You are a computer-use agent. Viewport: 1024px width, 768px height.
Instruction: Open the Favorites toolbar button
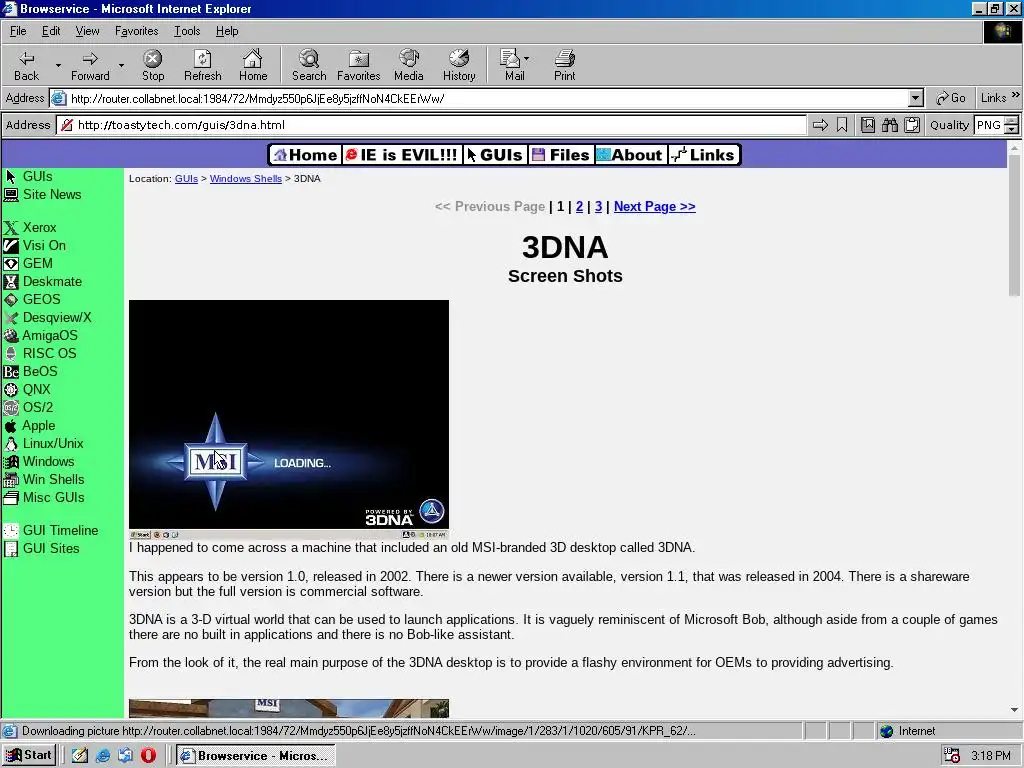pos(359,65)
